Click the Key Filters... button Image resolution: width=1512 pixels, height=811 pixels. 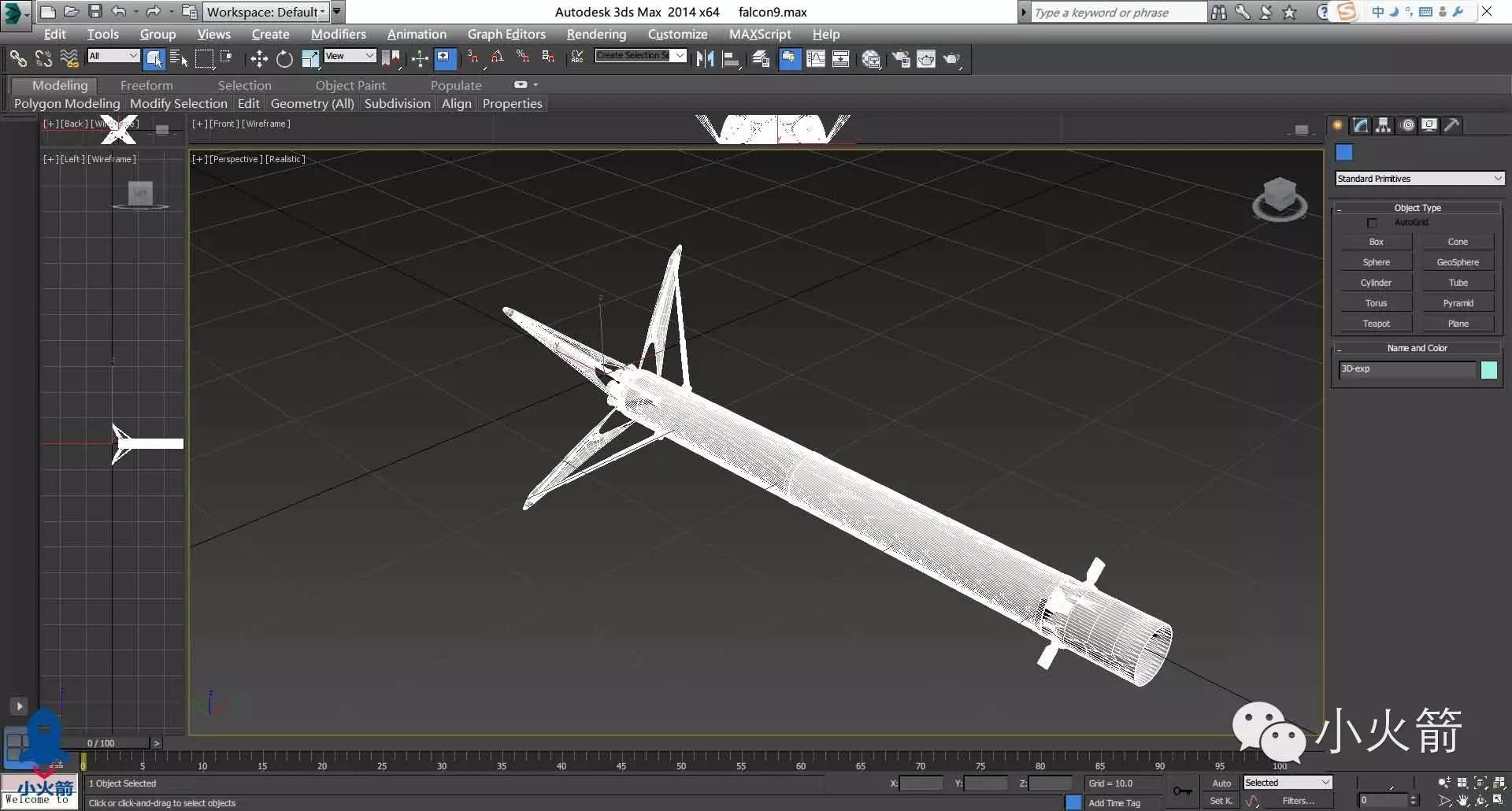[x=1298, y=801]
